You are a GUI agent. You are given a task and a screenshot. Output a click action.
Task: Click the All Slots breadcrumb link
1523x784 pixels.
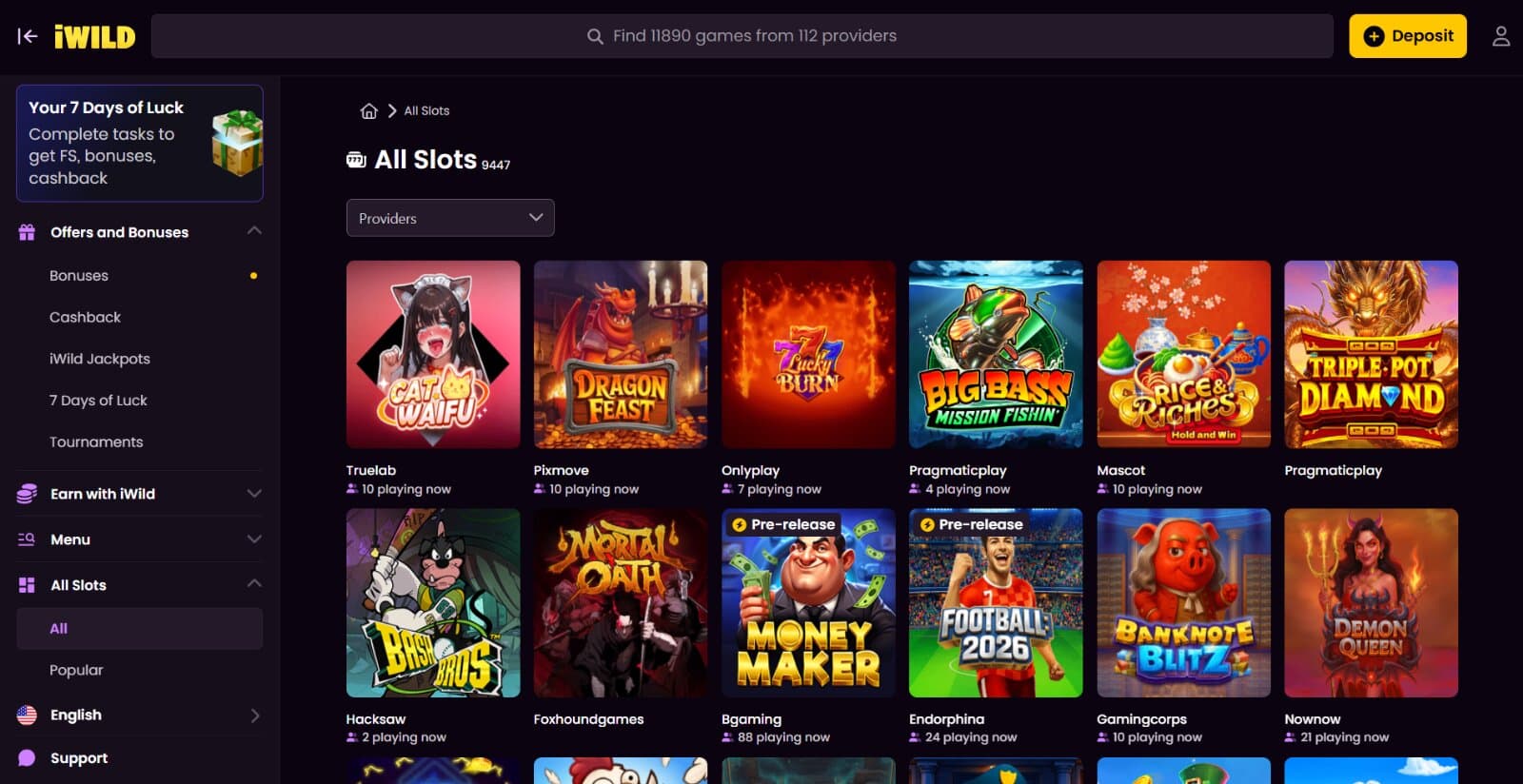click(x=426, y=110)
